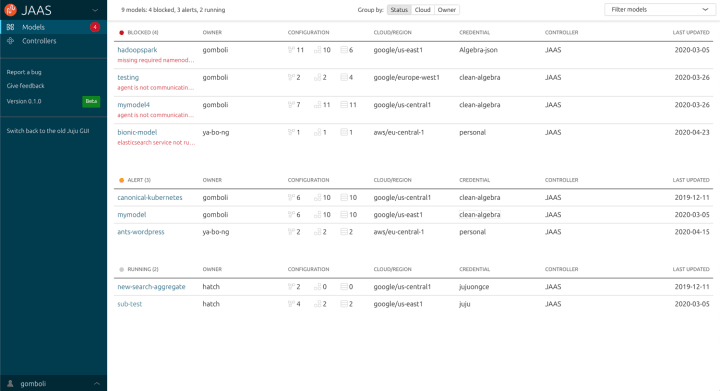
Task: Group models by Cloud
Action: pos(422,10)
